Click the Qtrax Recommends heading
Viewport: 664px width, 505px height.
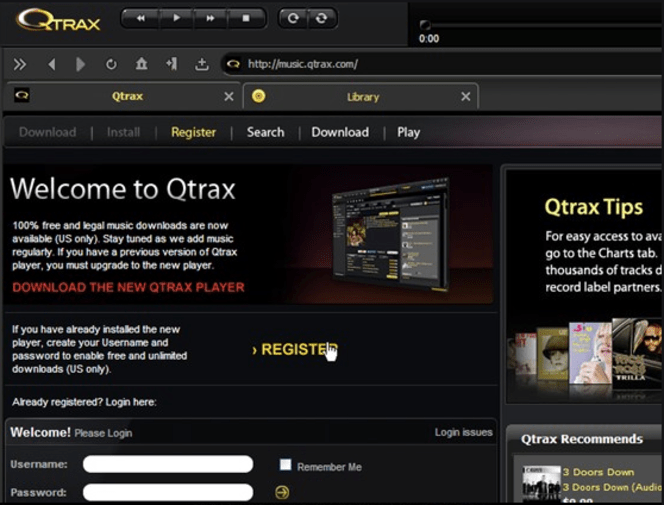click(x=581, y=439)
